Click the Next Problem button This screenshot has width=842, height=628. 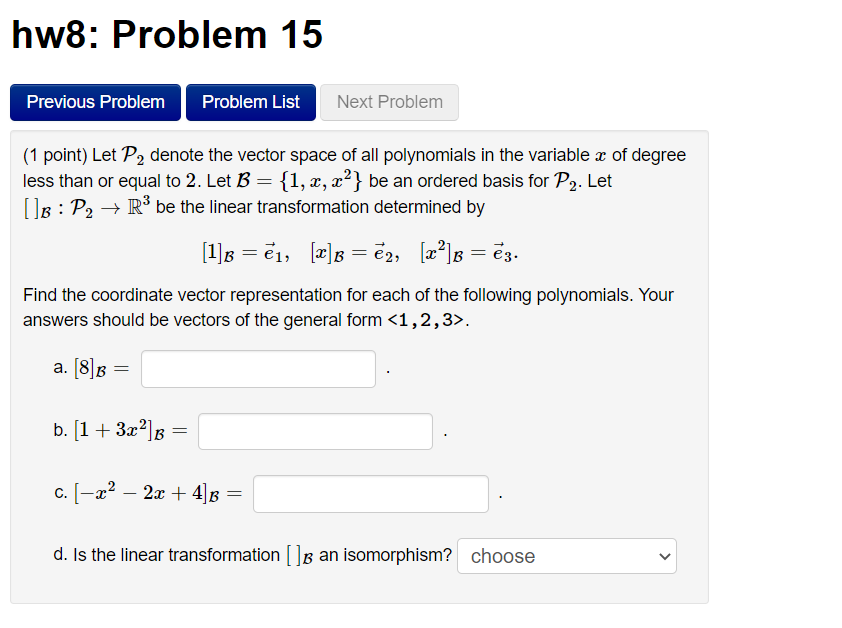click(x=388, y=102)
